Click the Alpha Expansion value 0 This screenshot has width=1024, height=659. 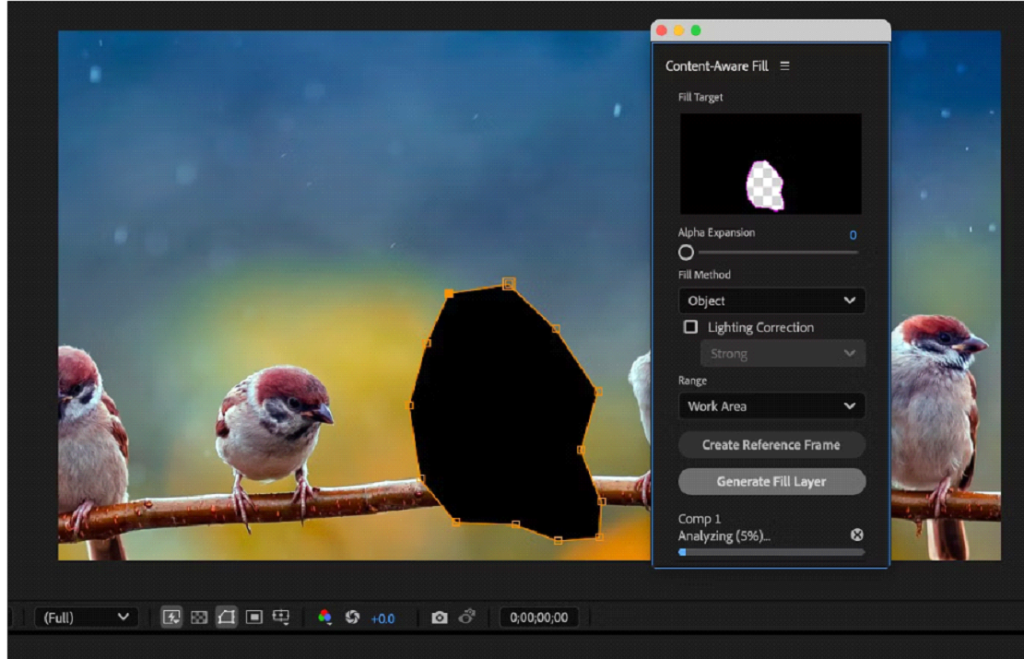(x=853, y=235)
